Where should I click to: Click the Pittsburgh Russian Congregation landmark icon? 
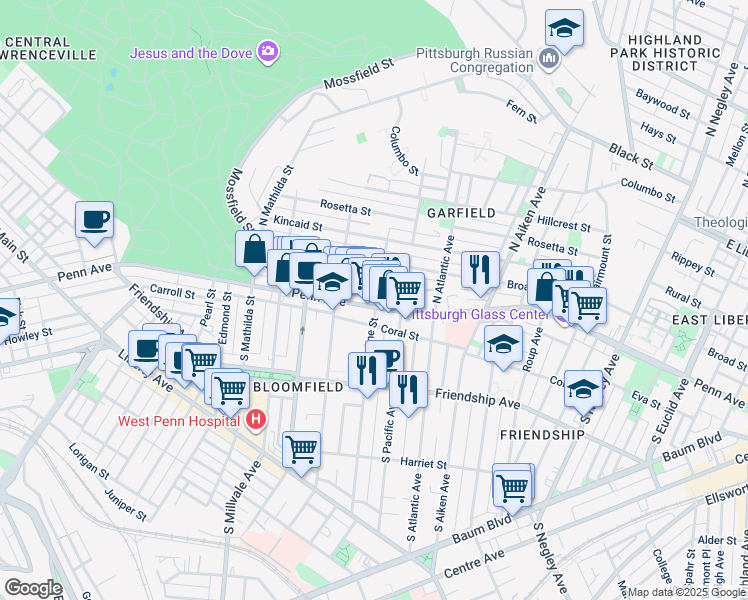pos(548,61)
